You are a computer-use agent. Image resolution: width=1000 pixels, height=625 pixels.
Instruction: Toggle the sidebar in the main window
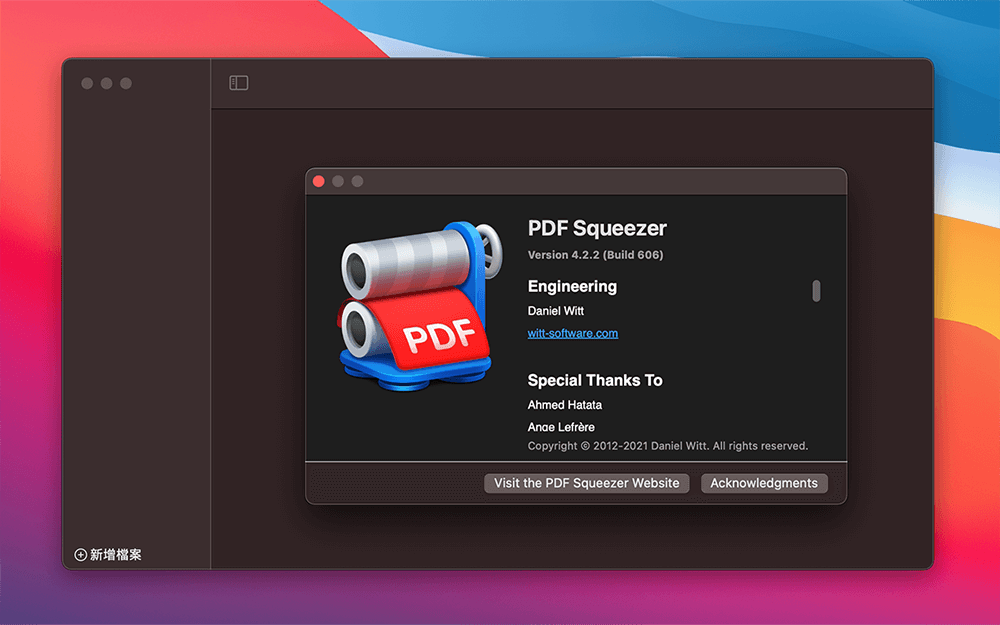point(239,83)
